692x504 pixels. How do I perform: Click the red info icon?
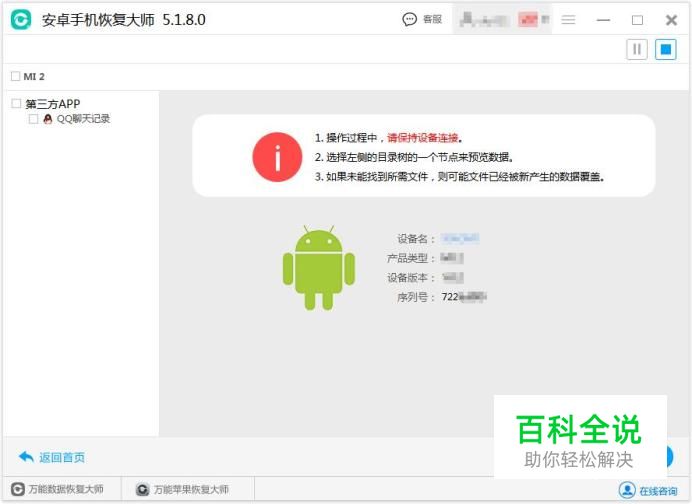[x=277, y=157]
